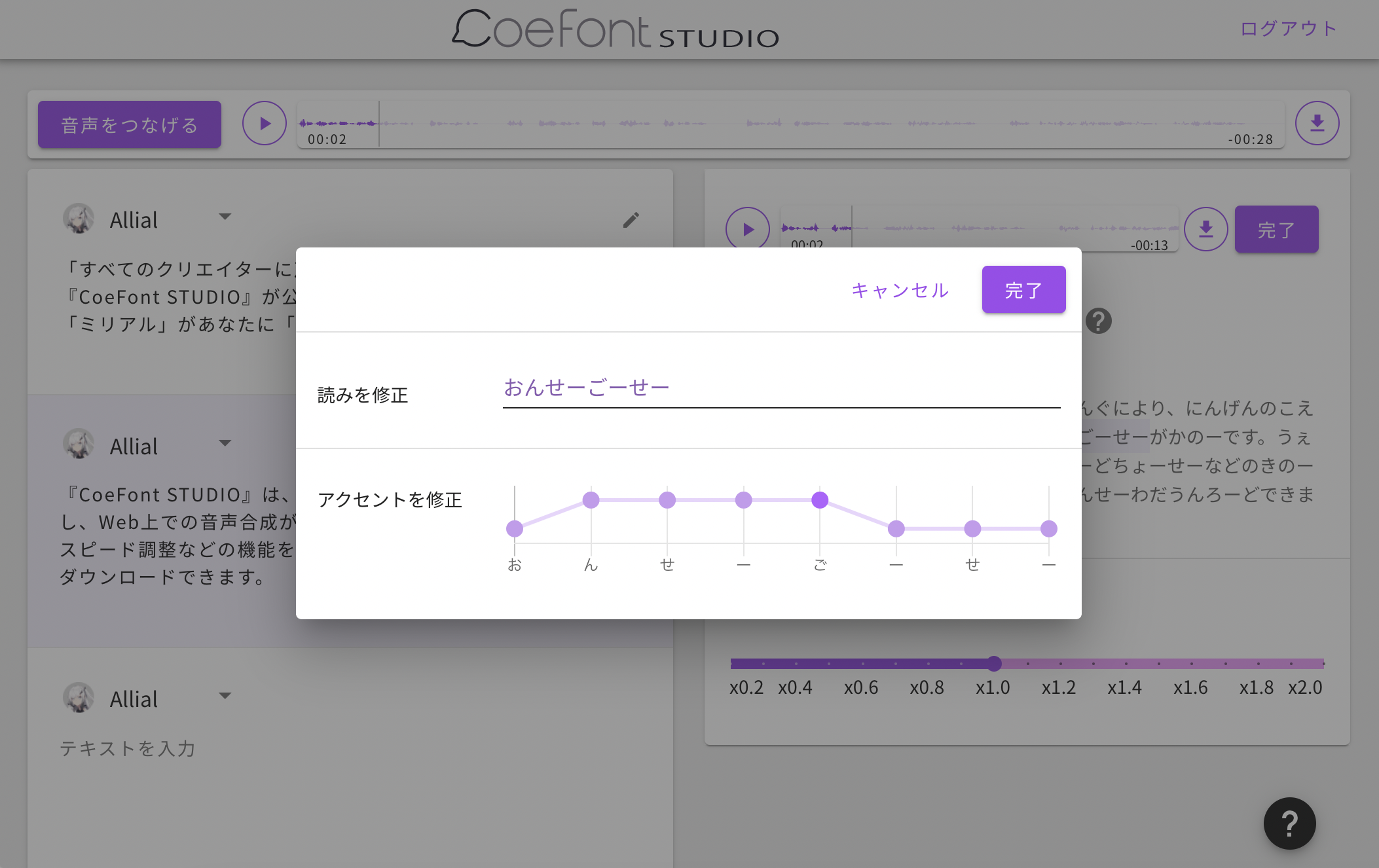Viewport: 1379px width, 868px height.
Task: Download the combined audio in top bar
Action: (1317, 123)
